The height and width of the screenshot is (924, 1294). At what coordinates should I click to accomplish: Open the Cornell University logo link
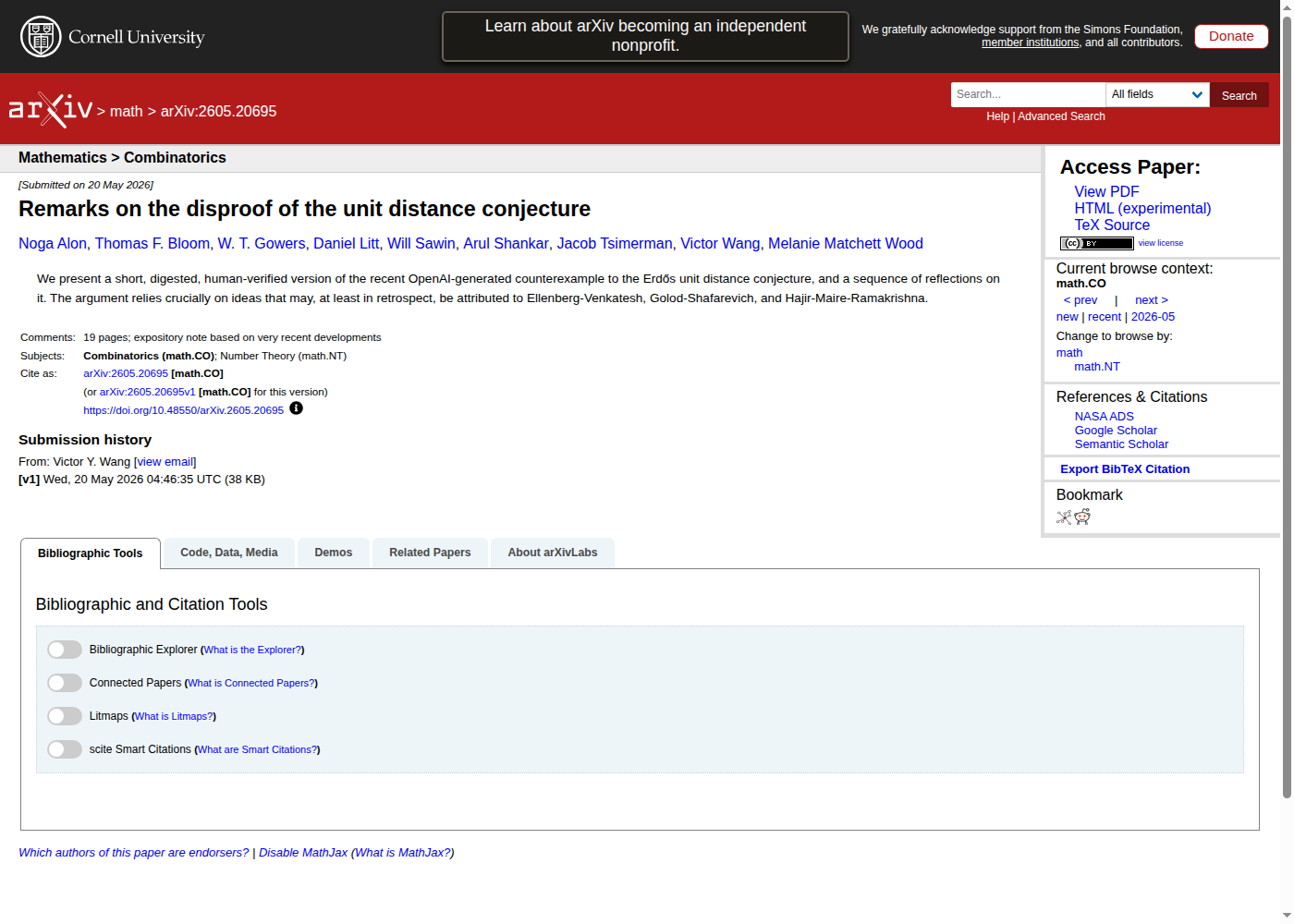click(x=112, y=37)
